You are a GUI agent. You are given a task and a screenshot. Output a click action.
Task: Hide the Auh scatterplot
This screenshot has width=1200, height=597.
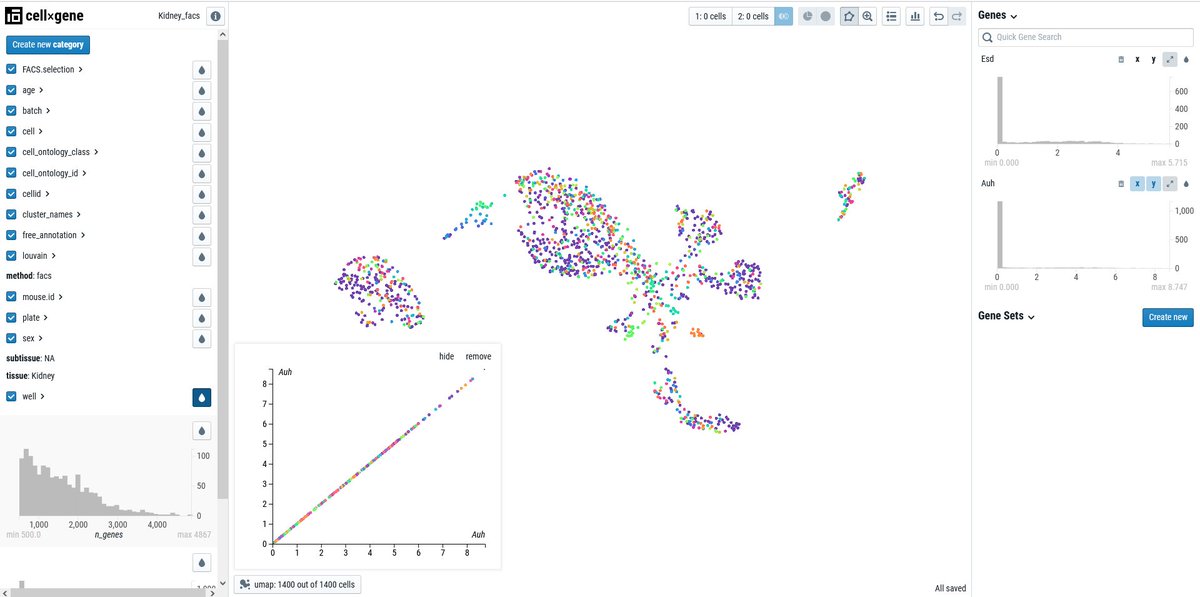coord(446,355)
